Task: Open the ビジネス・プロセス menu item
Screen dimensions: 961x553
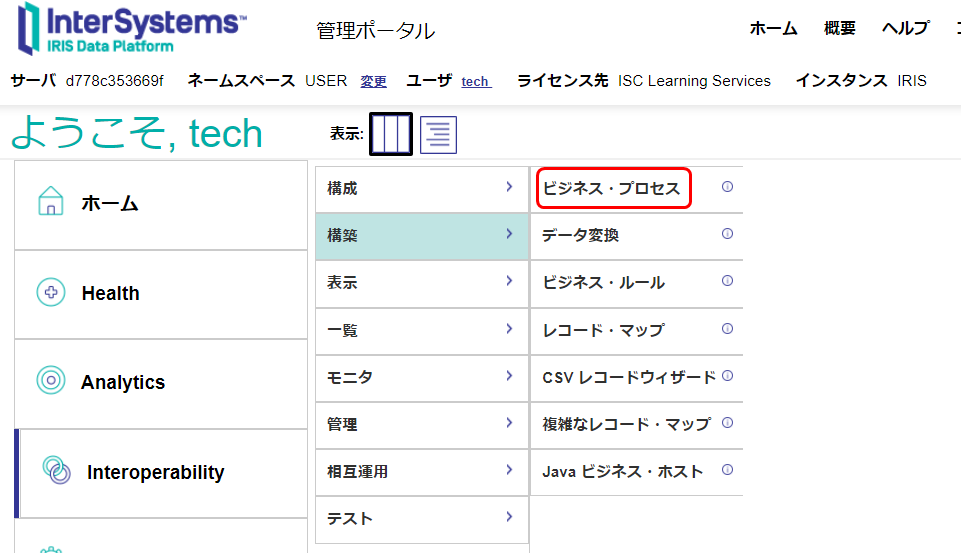Action: pos(611,188)
